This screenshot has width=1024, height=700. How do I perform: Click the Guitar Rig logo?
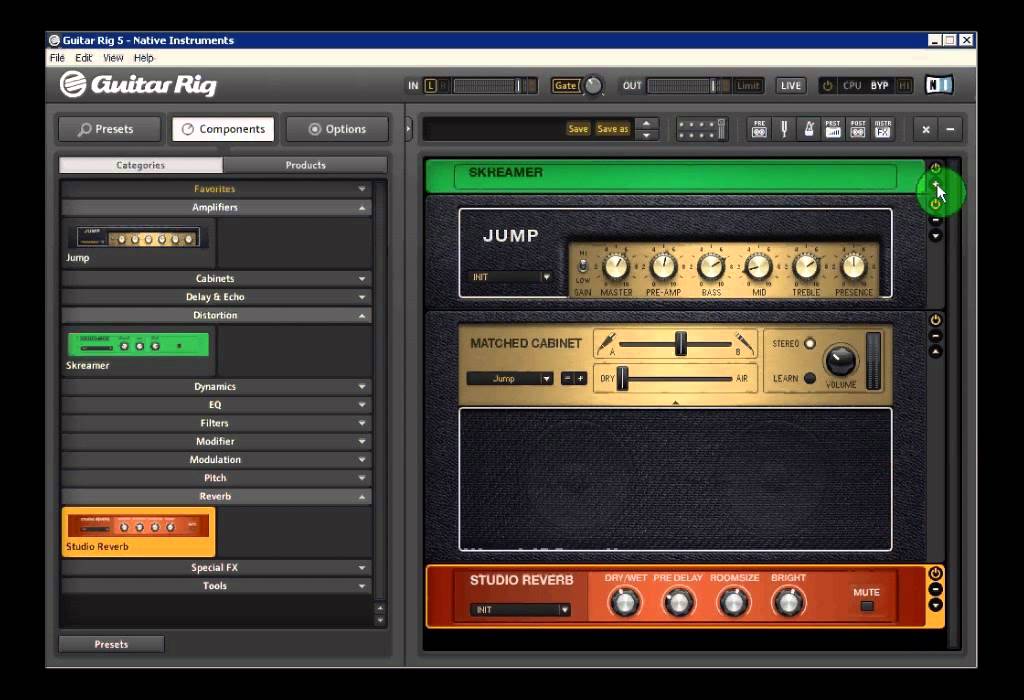pyautogui.click(x=138, y=84)
